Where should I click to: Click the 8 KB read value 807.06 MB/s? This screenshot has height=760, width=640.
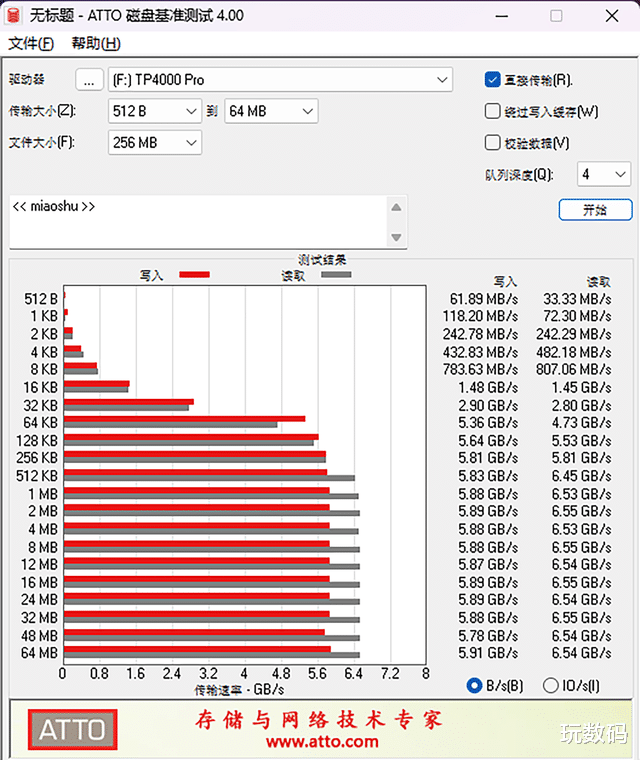click(574, 369)
